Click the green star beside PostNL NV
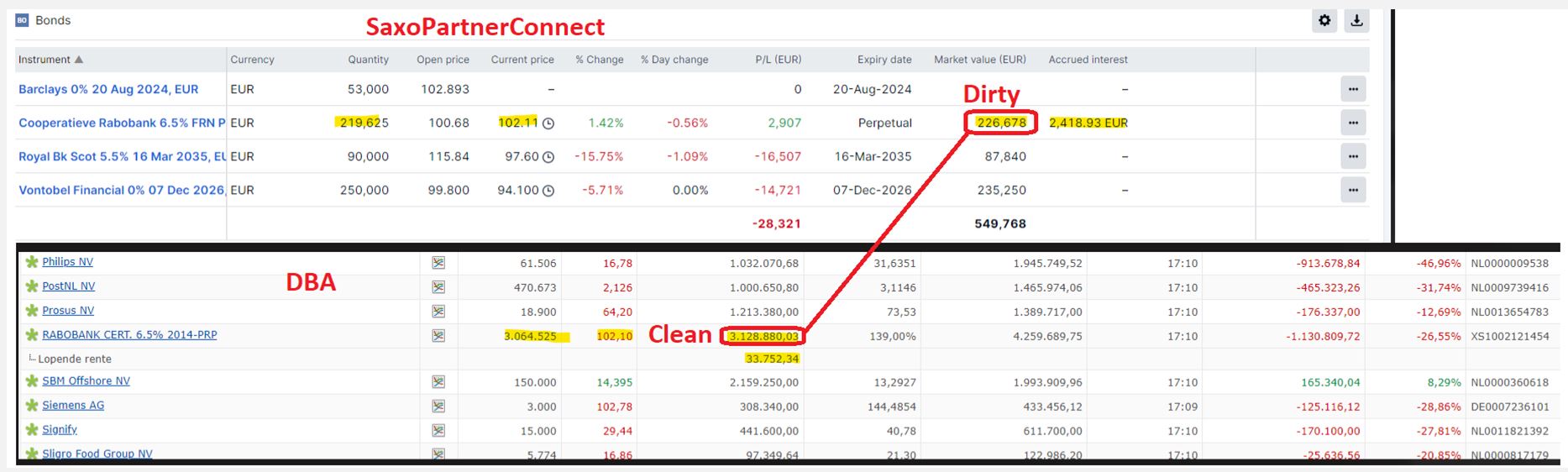Screen dimensions: 1568x472 [x=32, y=286]
